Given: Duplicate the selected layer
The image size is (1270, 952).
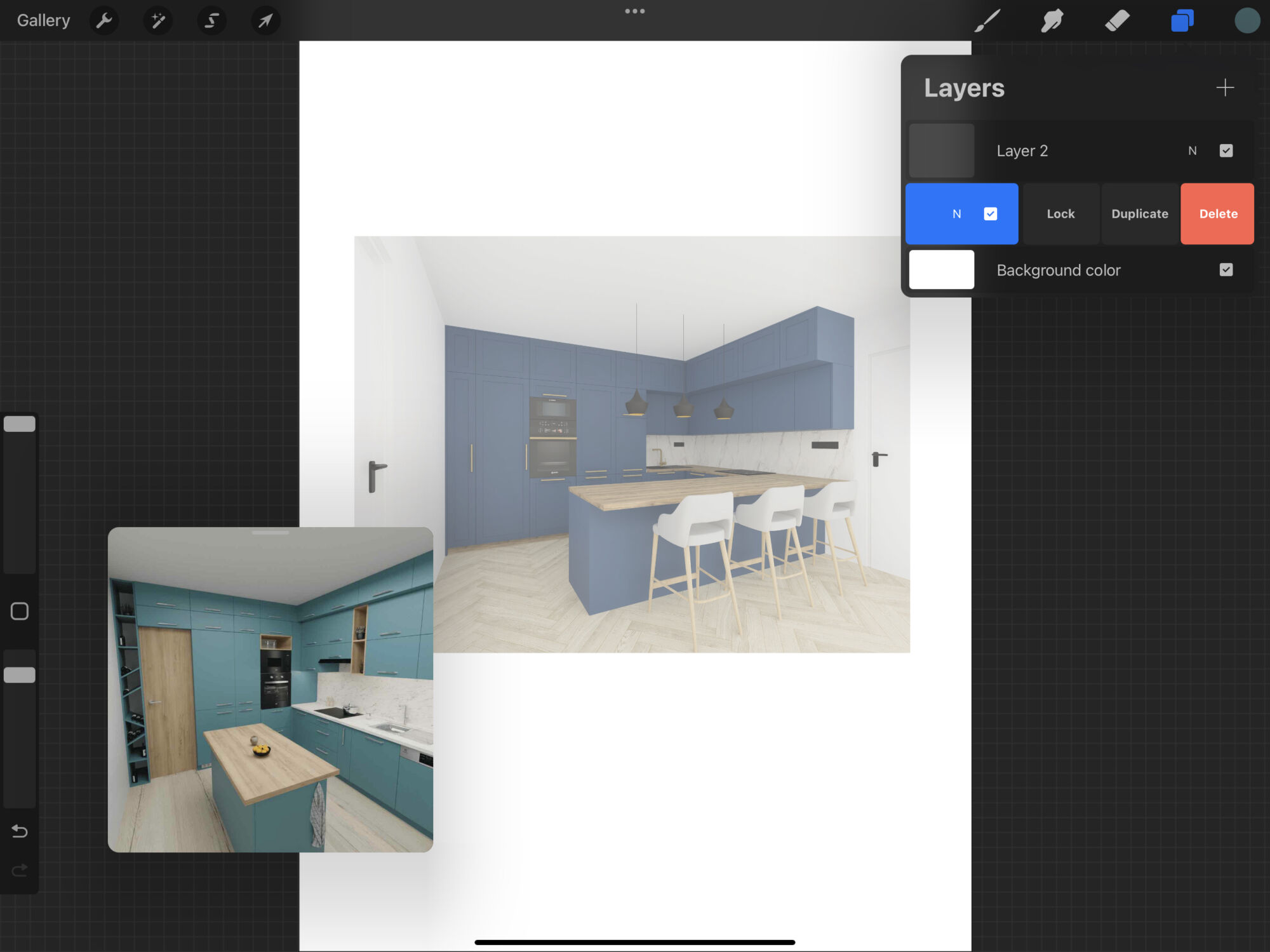Looking at the screenshot, I should [1139, 214].
